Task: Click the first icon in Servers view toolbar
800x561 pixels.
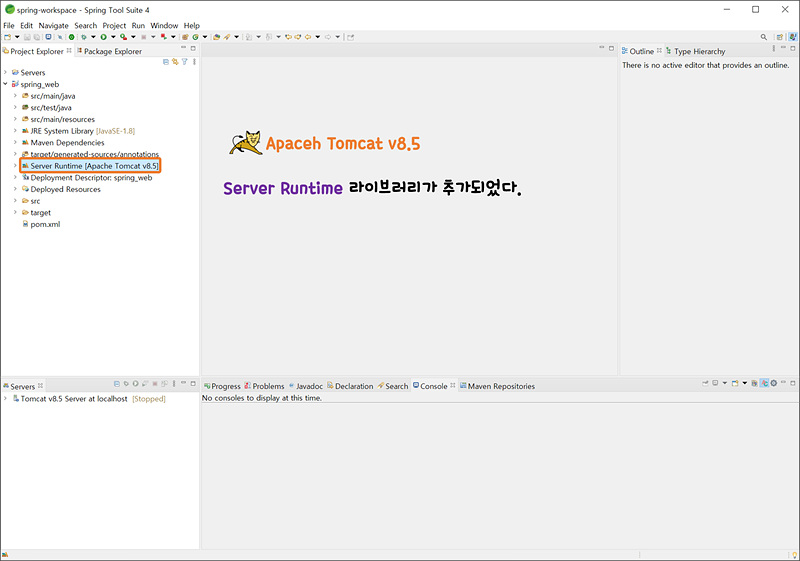Action: pyautogui.click(x=117, y=384)
